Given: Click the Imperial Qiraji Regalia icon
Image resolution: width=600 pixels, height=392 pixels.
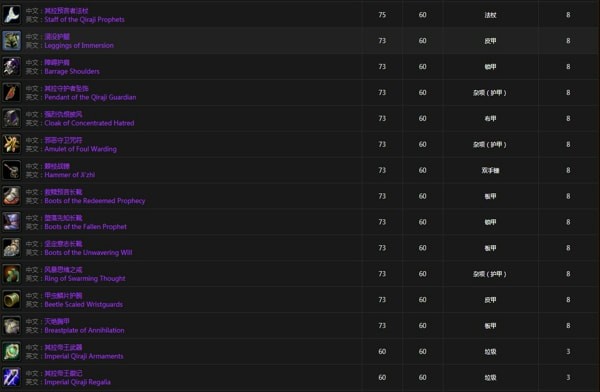Looking at the screenshot, I should [x=11, y=377].
